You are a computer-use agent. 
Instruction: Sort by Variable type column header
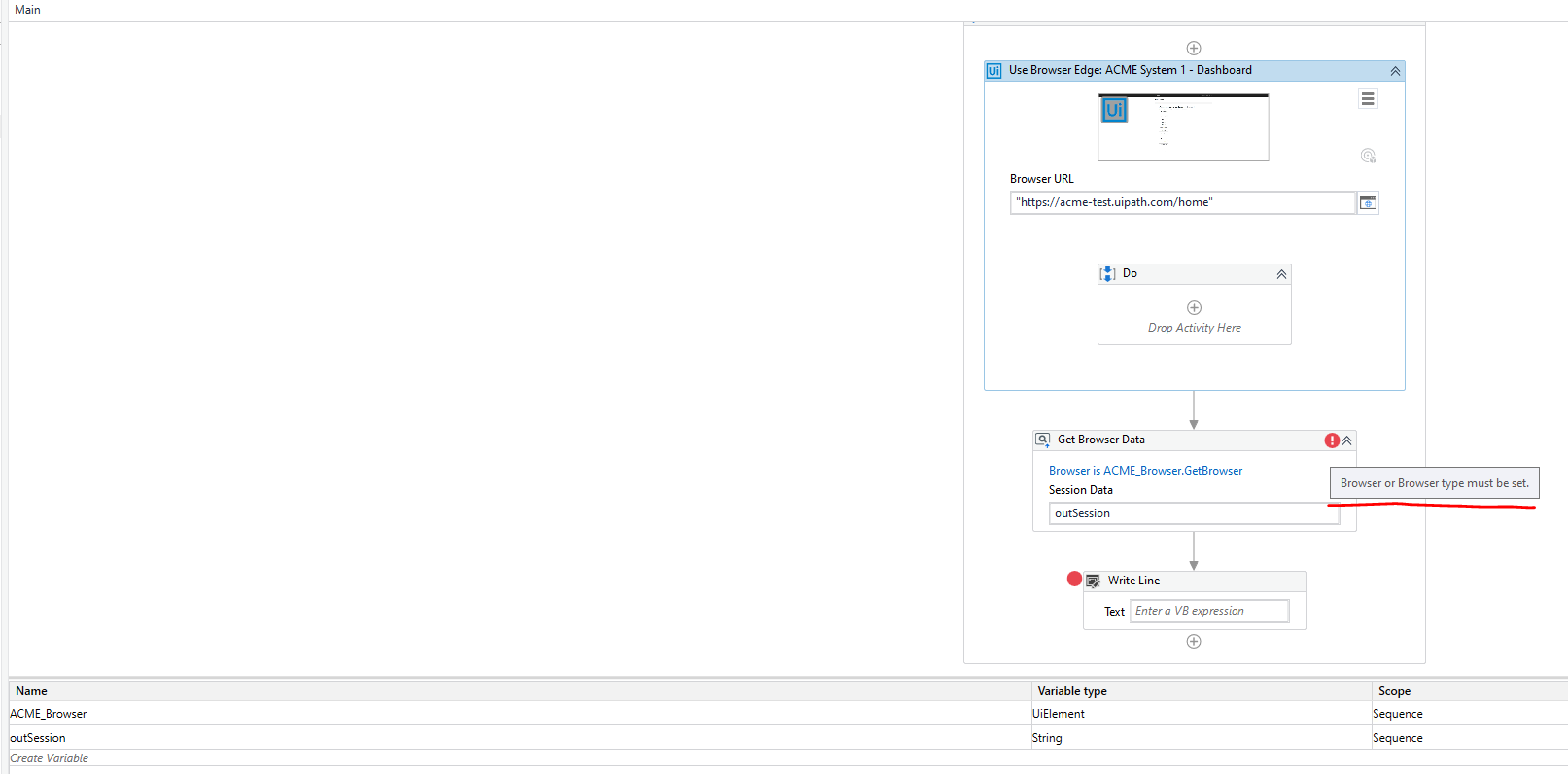tap(1202, 691)
